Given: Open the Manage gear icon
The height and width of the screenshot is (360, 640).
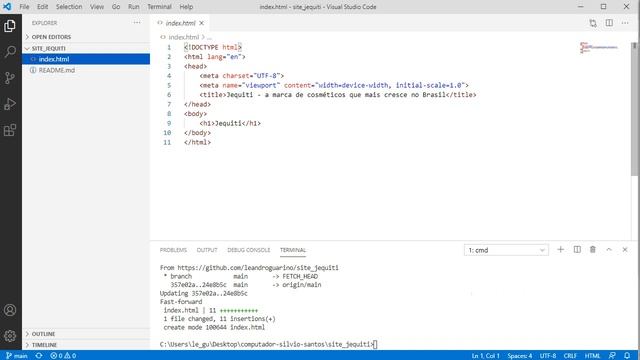Looking at the screenshot, I should point(10,336).
